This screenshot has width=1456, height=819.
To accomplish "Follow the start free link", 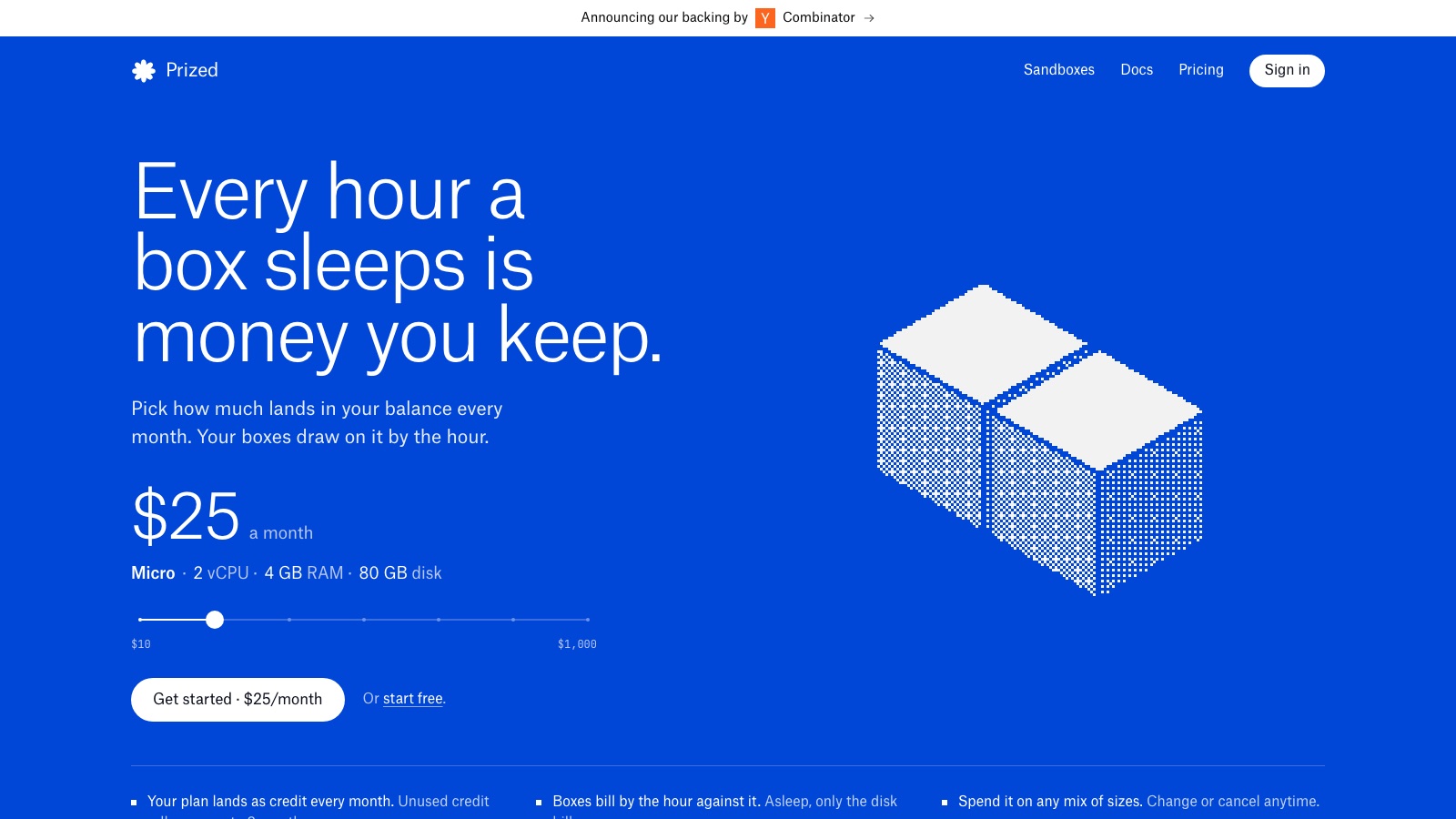I will pos(413,699).
